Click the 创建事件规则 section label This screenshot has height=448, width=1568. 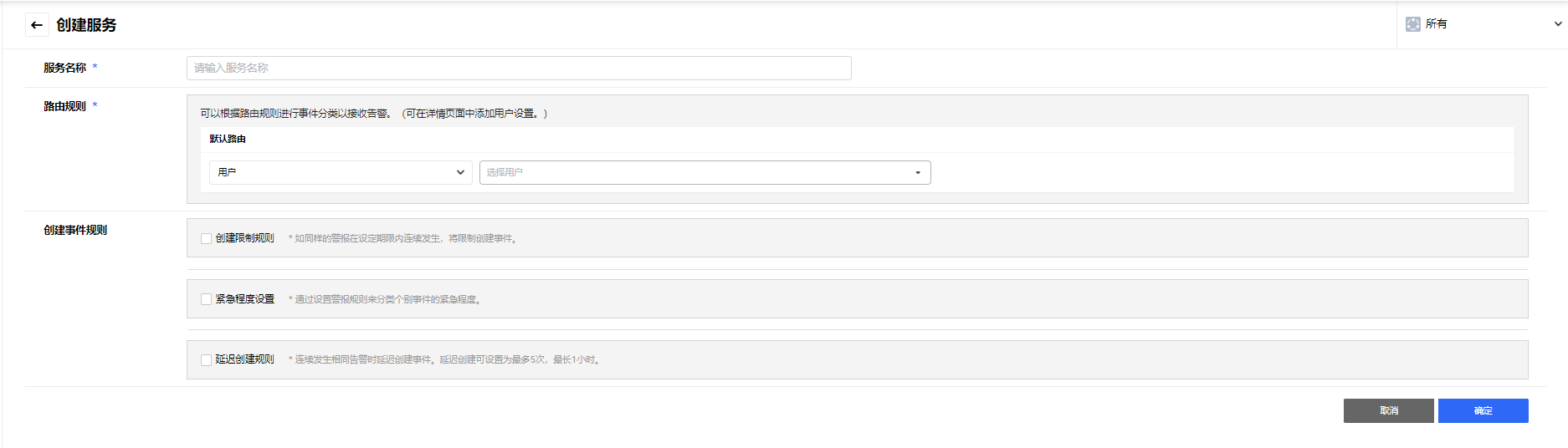[x=75, y=231]
